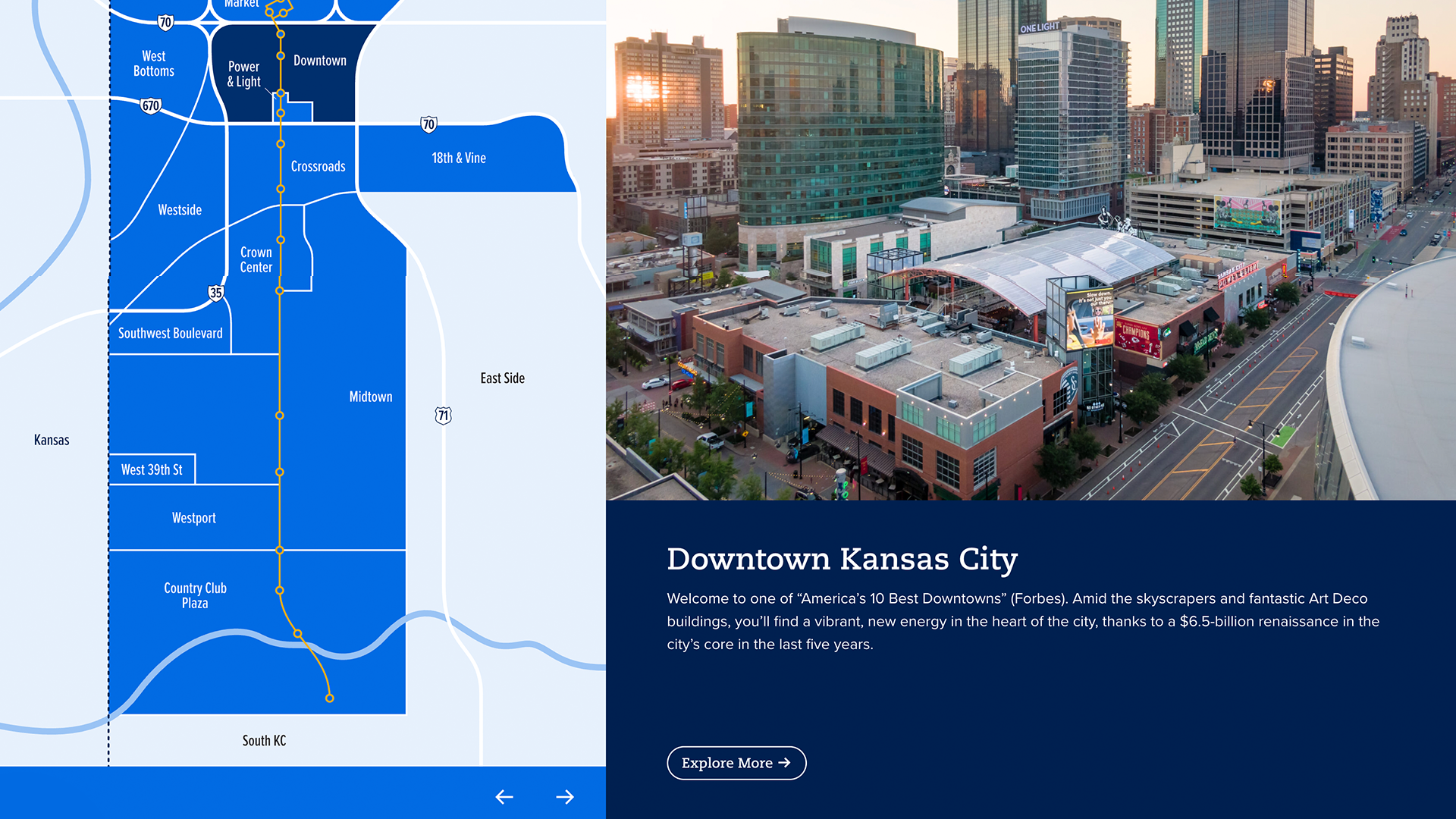Click the Highway 71 shield marker
Image resolution: width=1456 pixels, height=819 pixels.
coord(444,416)
